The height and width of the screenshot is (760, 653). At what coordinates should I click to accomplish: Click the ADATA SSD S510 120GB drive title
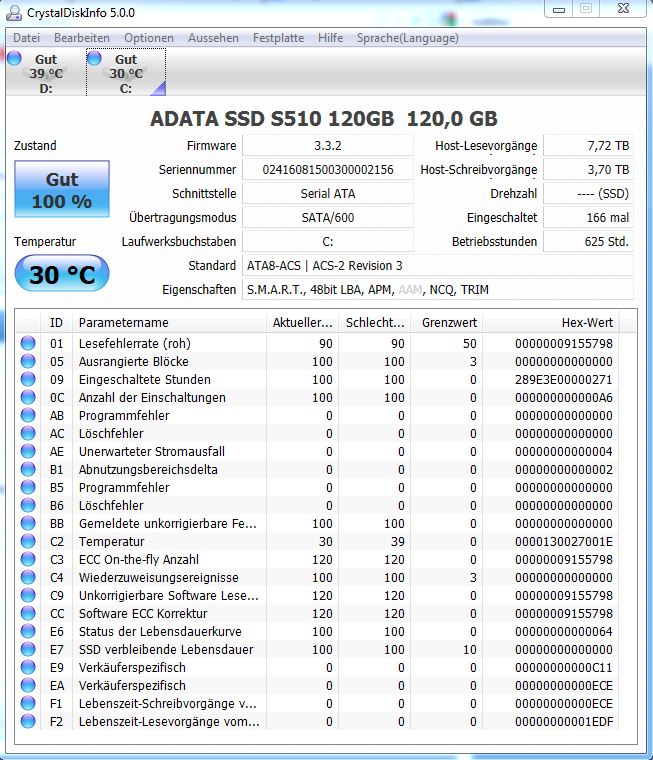pyautogui.click(x=324, y=119)
